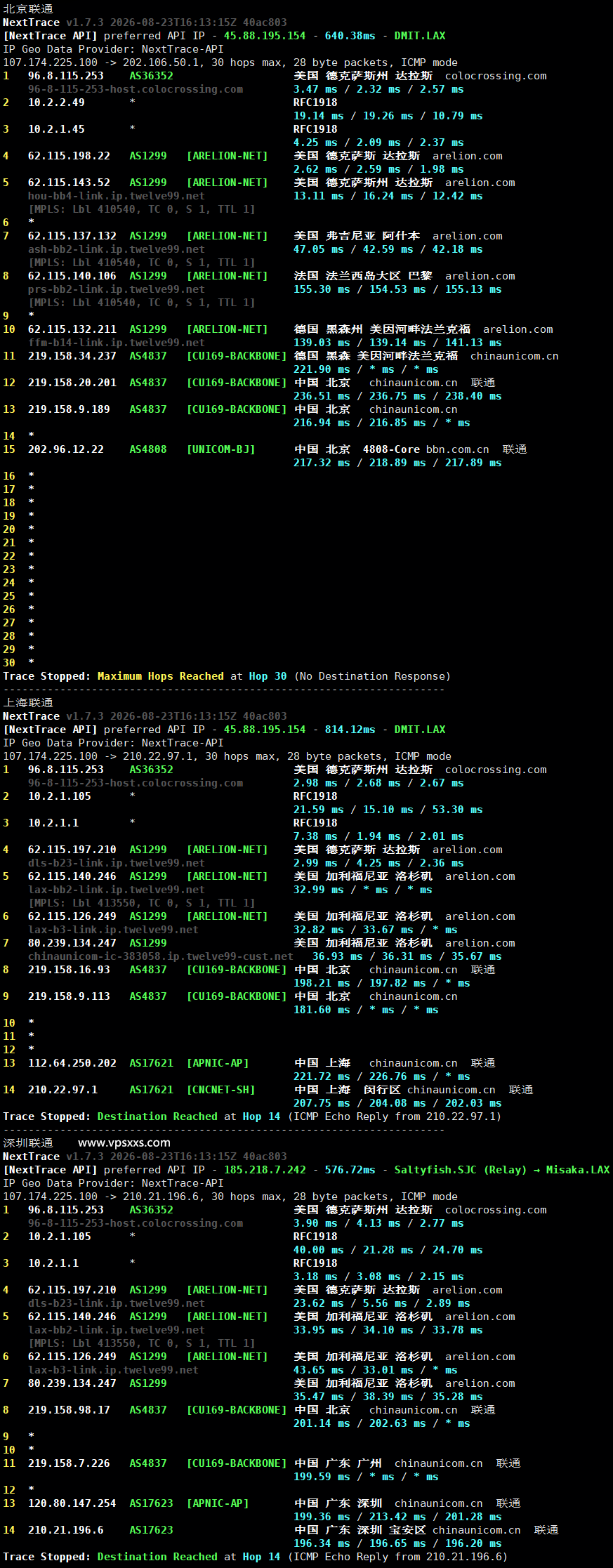This screenshot has height=1568, width=613.
Task: Click the [CNCNET-SH] network tag
Action: point(220,1090)
